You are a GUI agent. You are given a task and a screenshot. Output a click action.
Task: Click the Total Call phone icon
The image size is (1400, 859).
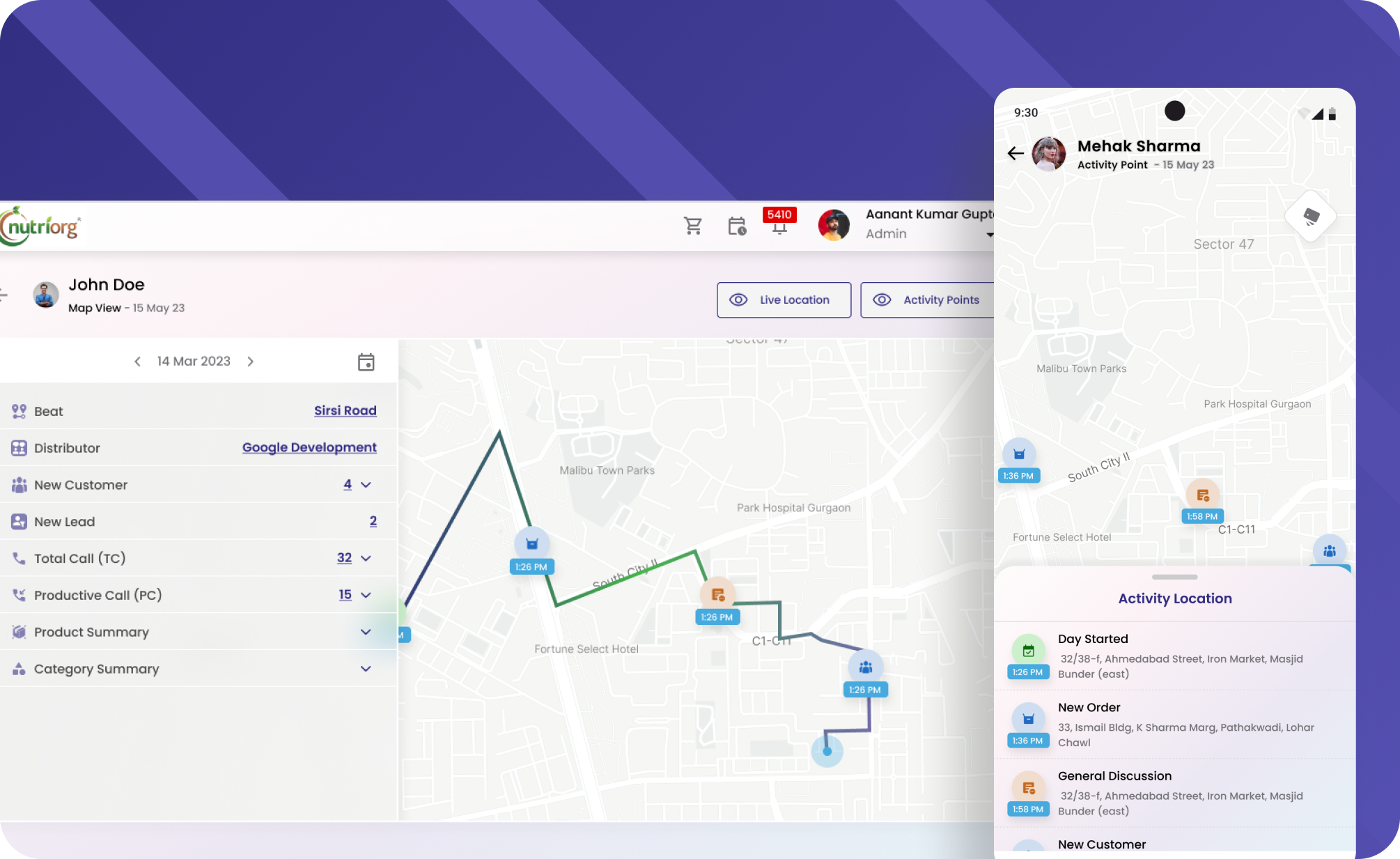tap(19, 558)
